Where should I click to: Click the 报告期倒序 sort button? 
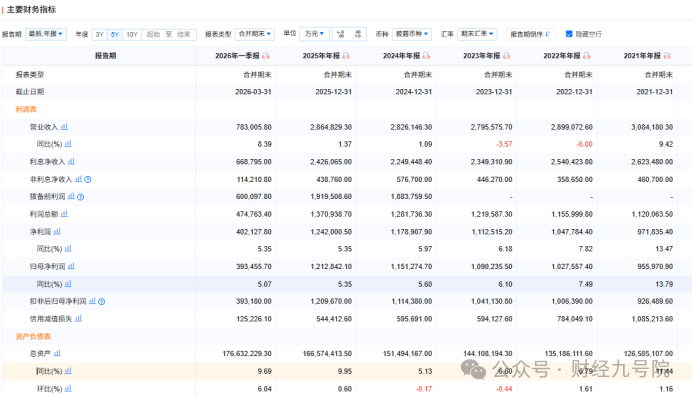tap(530, 34)
